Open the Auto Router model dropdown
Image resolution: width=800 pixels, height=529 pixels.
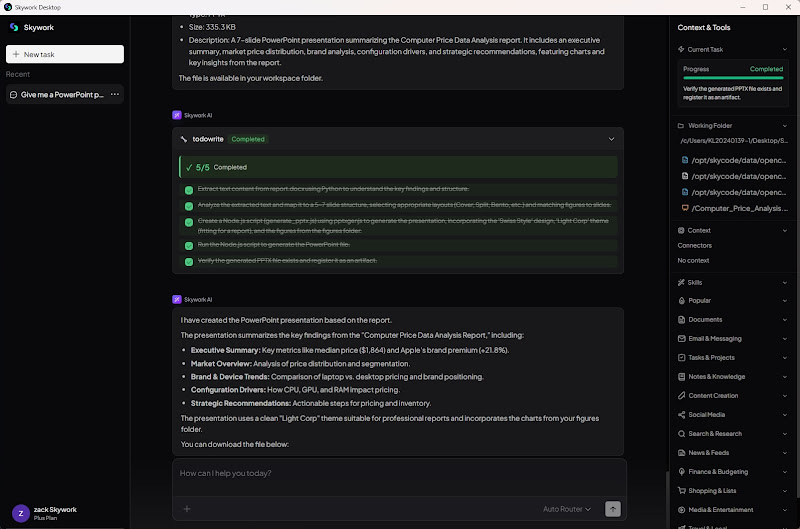566,509
